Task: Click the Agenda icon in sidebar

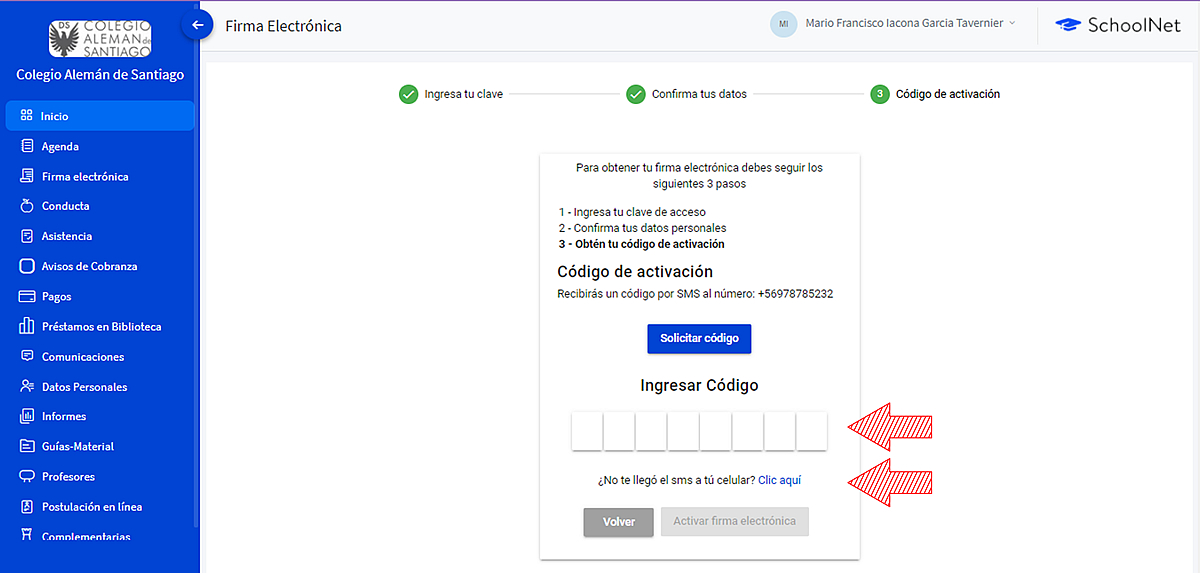Action: (27, 146)
